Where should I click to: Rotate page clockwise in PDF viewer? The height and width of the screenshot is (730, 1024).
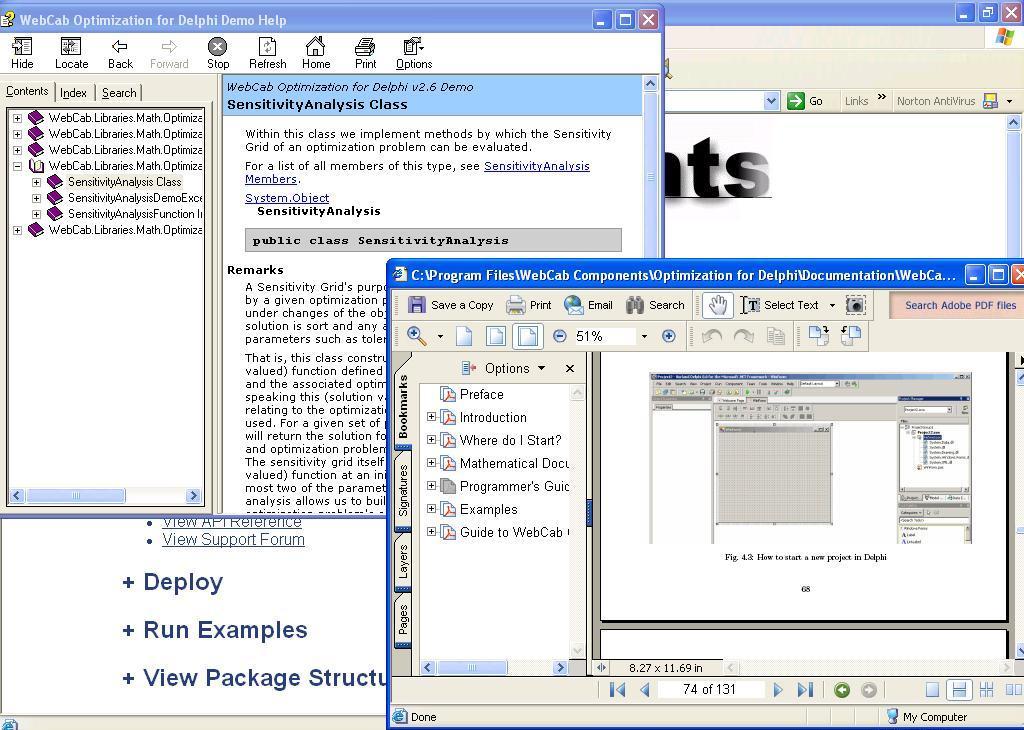click(x=818, y=336)
